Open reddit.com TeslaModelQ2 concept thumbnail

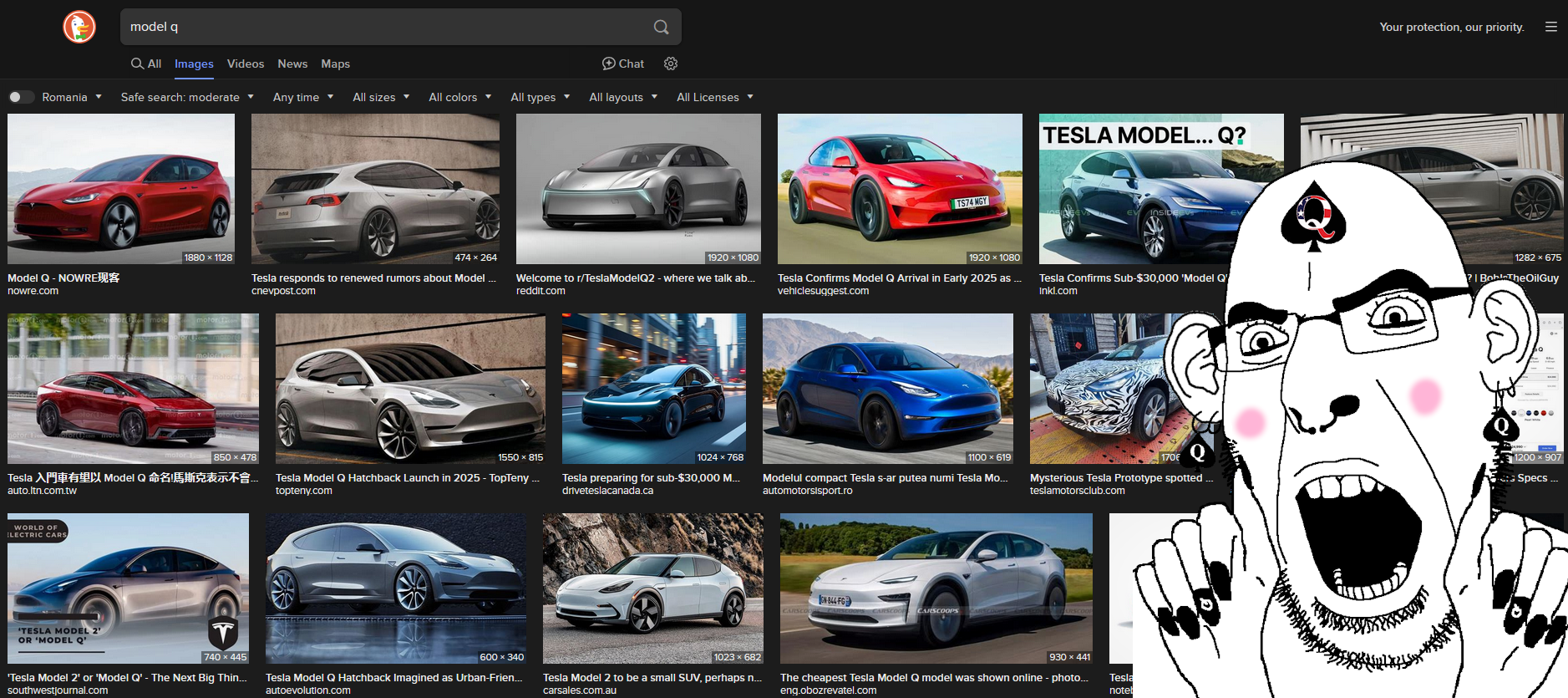[638, 189]
